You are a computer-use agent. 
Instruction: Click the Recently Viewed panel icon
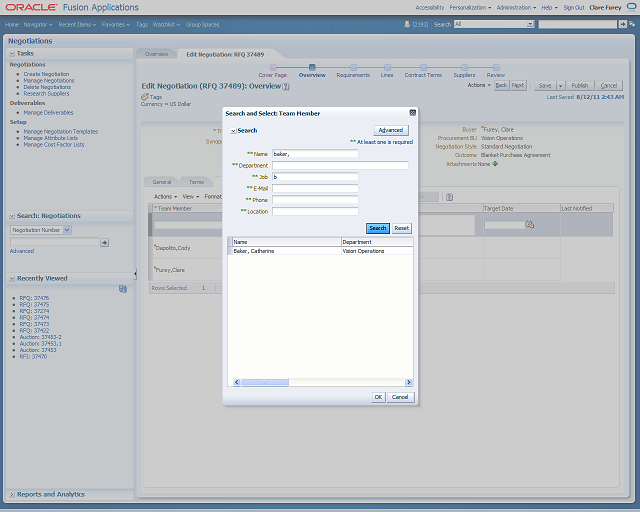[122, 289]
